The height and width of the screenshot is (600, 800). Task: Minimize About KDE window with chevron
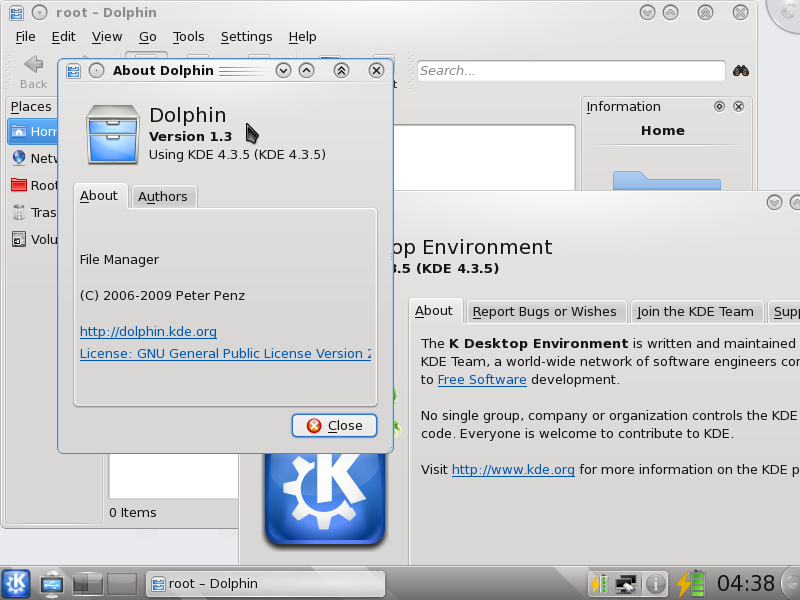pyautogui.click(x=774, y=203)
